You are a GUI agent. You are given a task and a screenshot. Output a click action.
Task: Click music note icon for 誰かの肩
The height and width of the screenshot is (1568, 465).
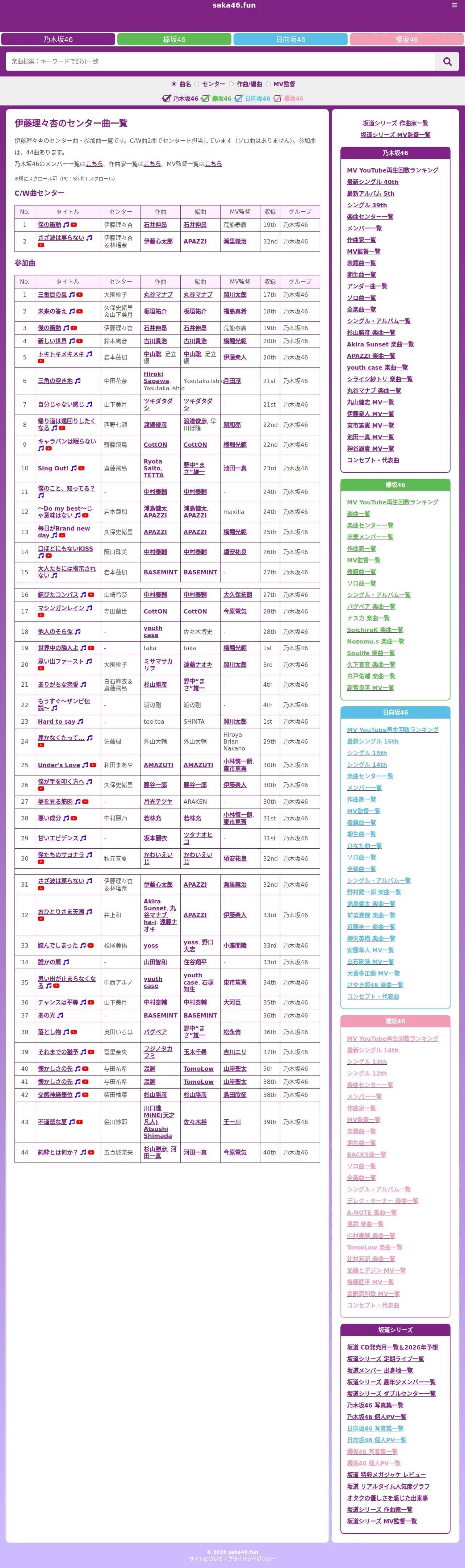[66, 962]
